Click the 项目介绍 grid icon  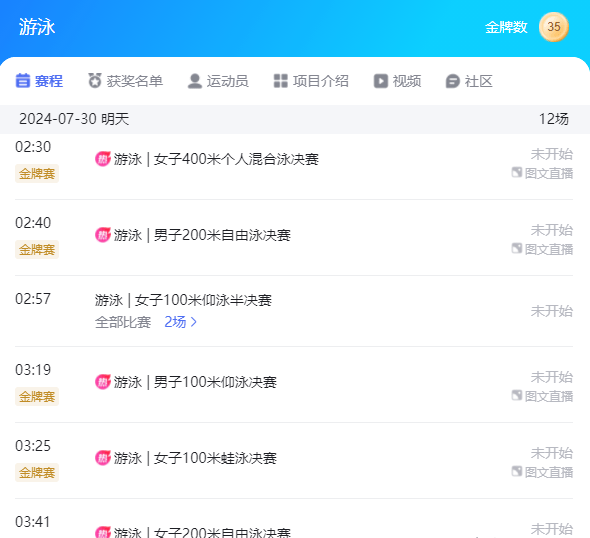click(x=281, y=81)
